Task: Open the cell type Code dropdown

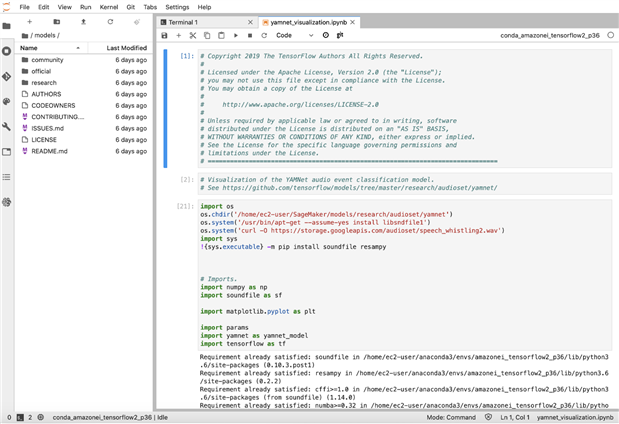Action: 294,35
